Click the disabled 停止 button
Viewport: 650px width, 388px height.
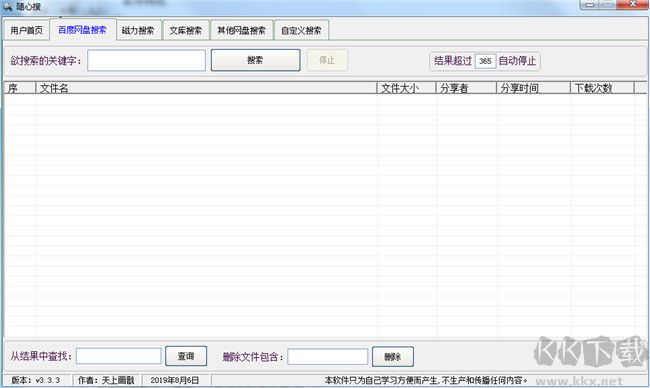tap(327, 60)
